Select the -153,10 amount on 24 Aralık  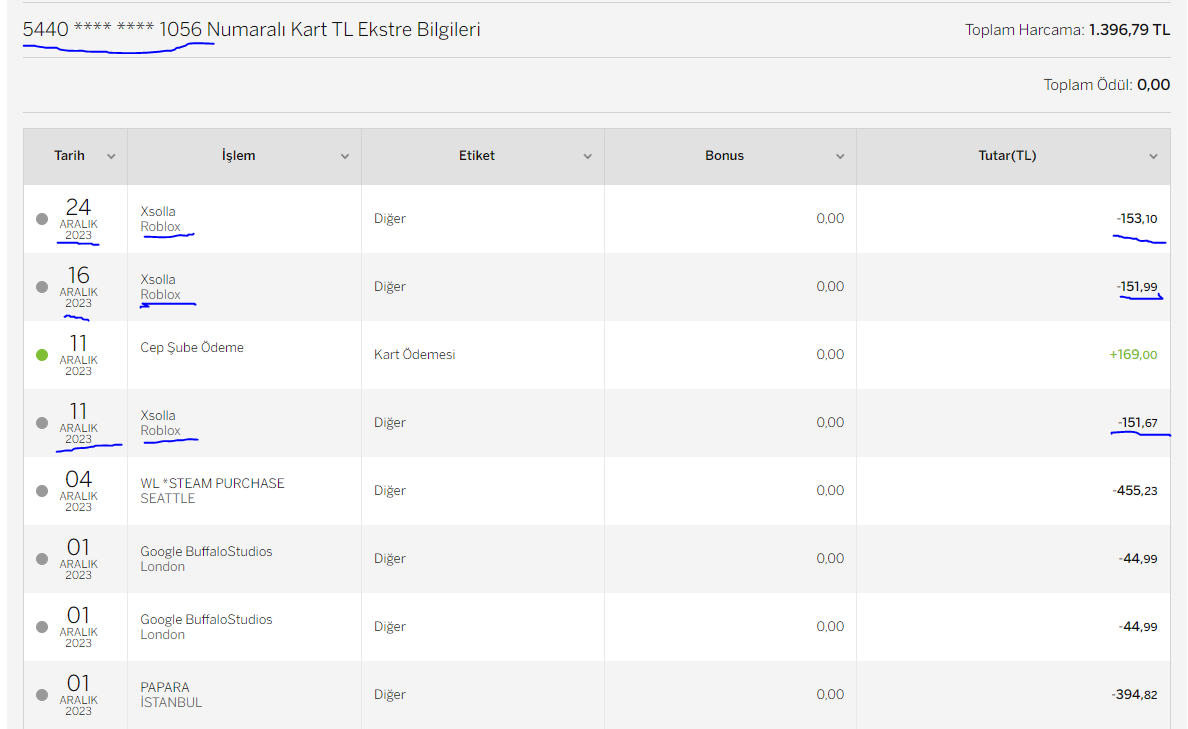(x=1136, y=218)
